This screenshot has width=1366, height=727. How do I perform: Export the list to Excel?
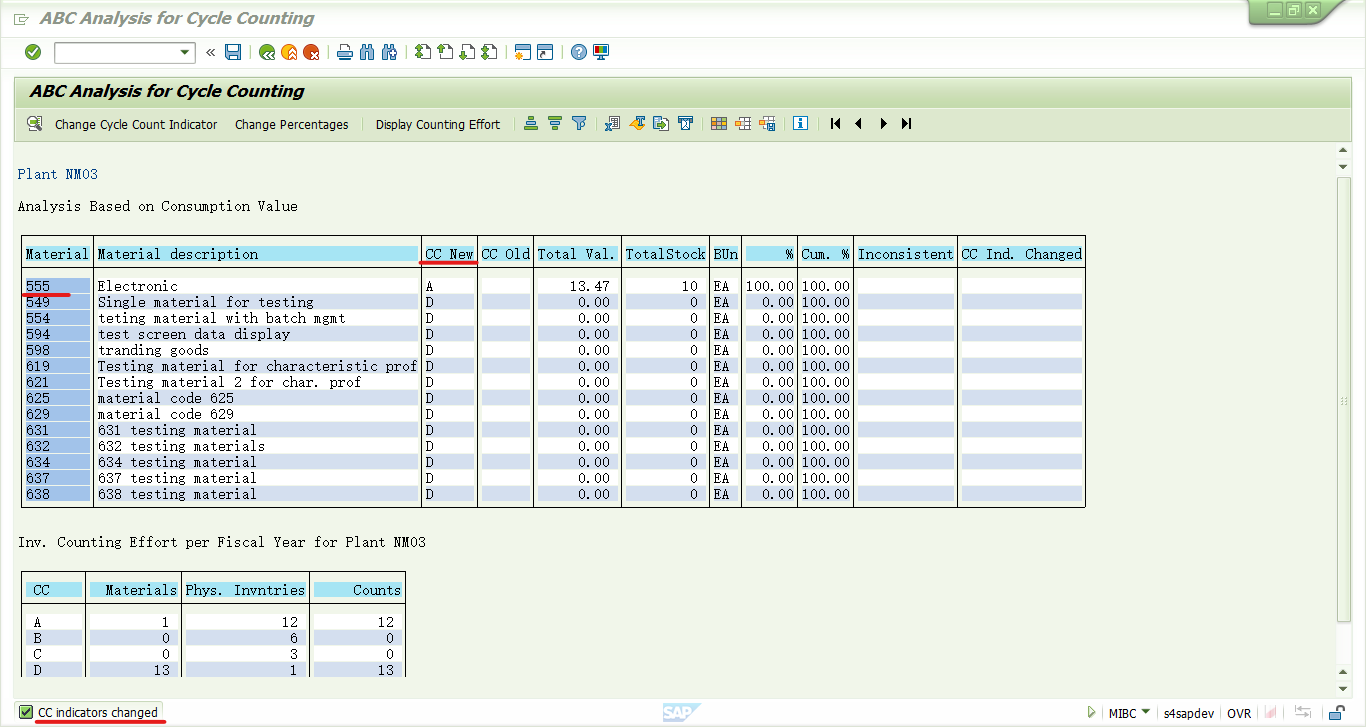(x=611, y=124)
